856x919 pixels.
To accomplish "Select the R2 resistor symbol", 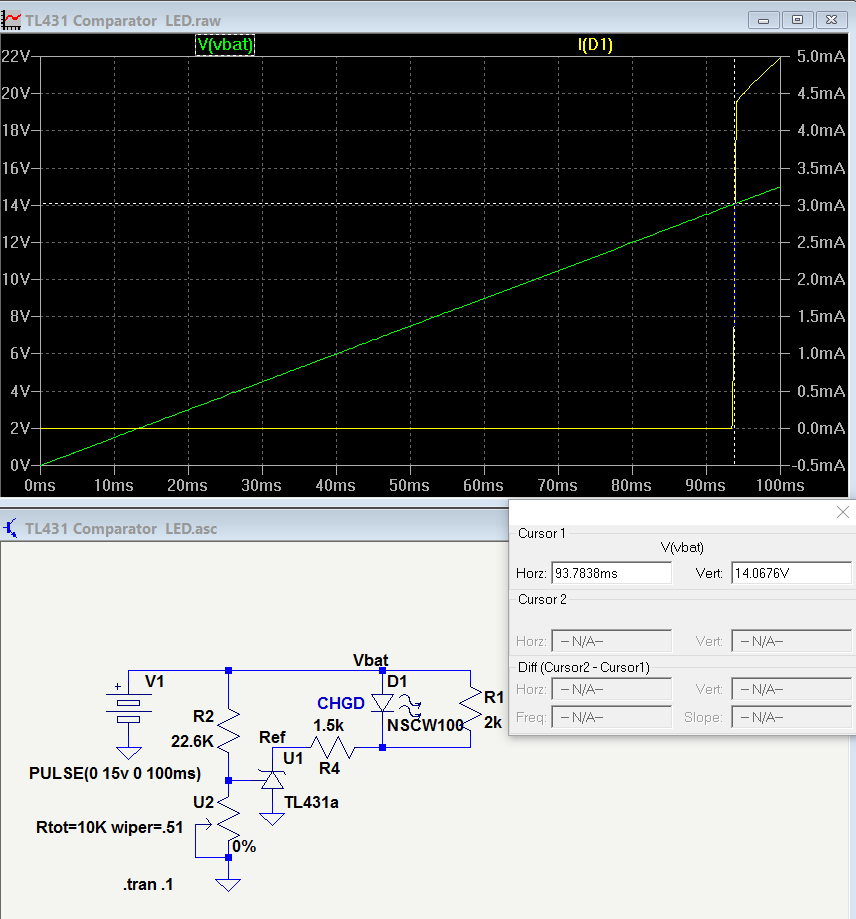I will [x=228, y=730].
